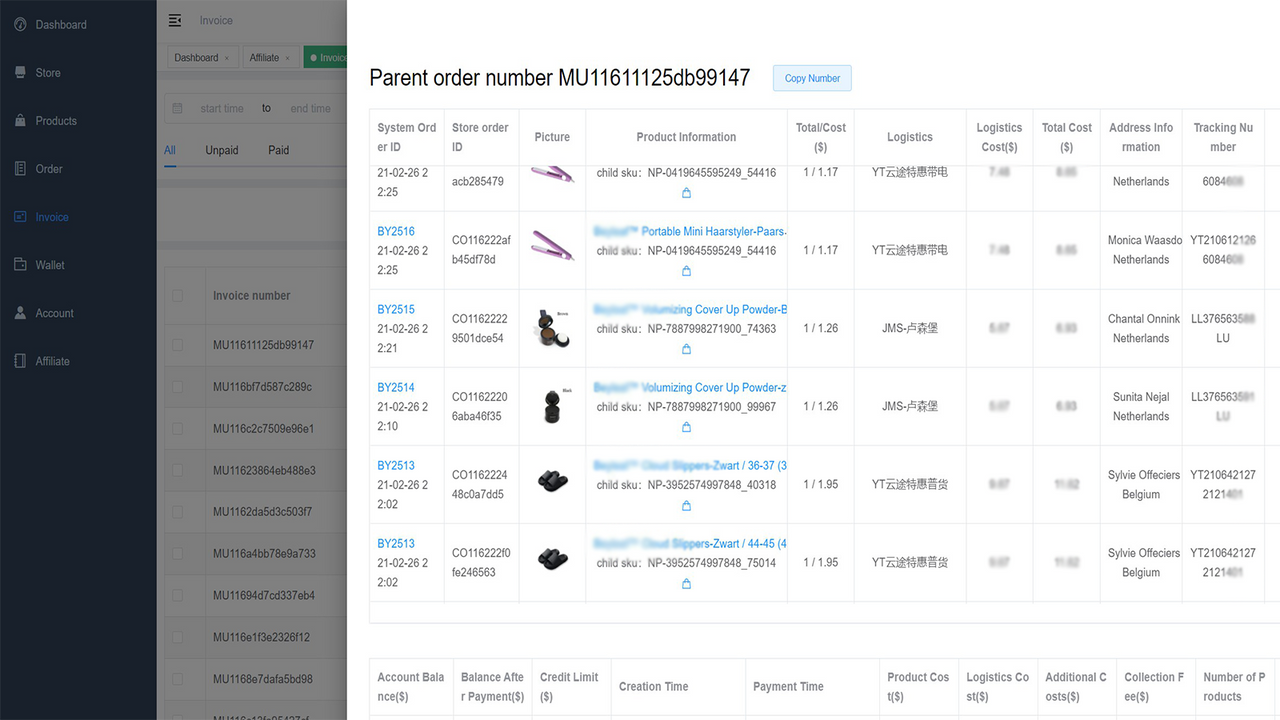Click the shopping bag icon under sku 74363
The width and height of the screenshot is (1280, 720).
(686, 349)
